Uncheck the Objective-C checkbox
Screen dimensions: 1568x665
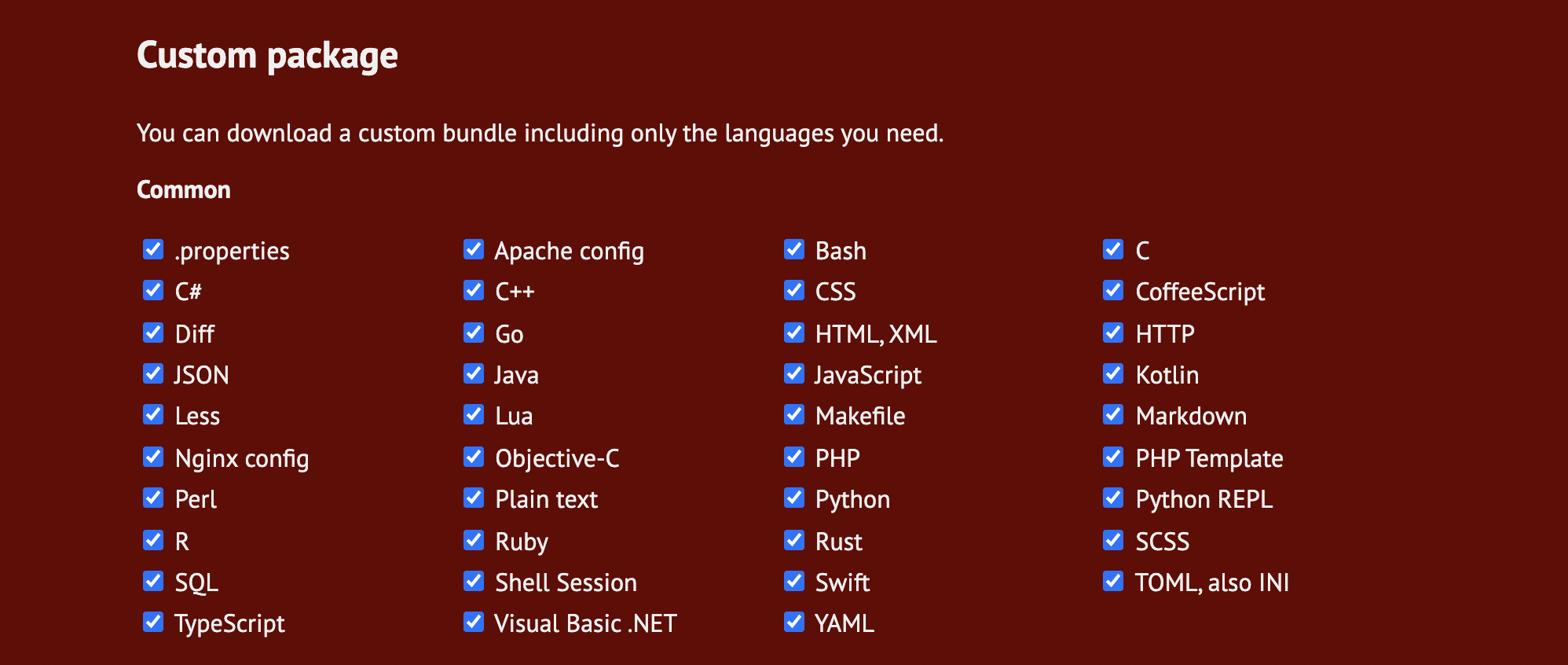[474, 457]
